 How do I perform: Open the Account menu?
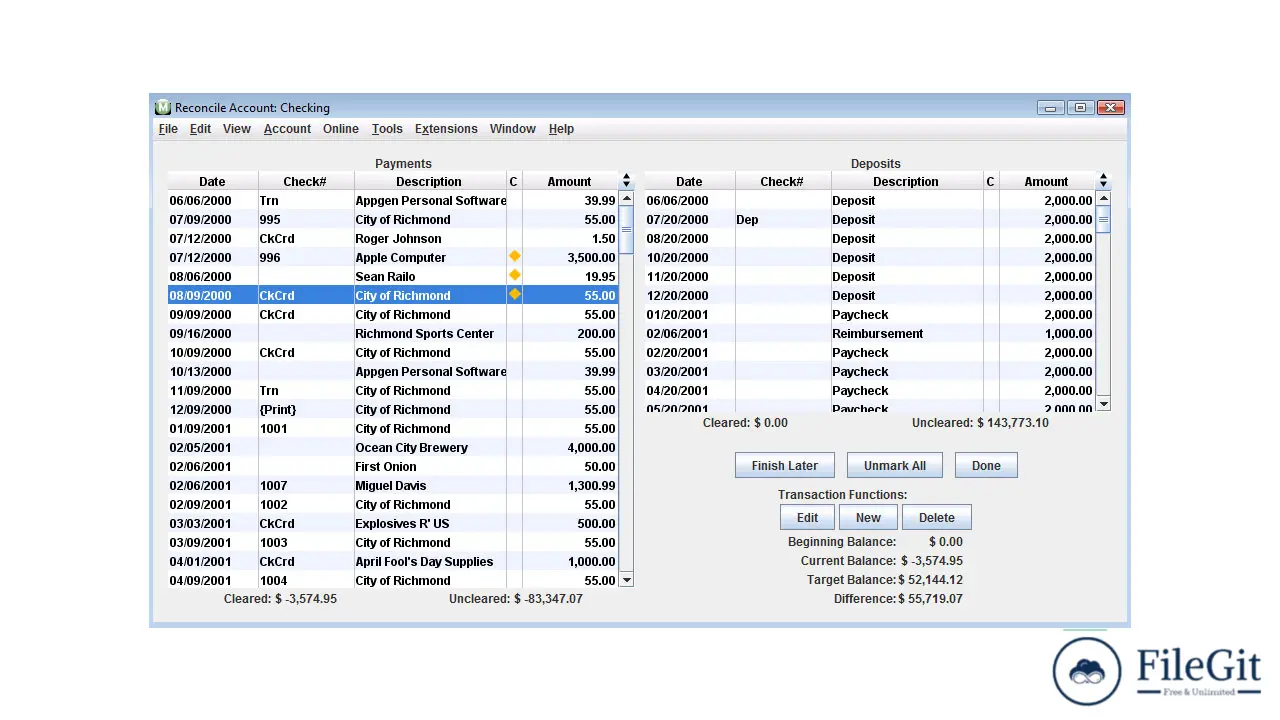coord(287,129)
